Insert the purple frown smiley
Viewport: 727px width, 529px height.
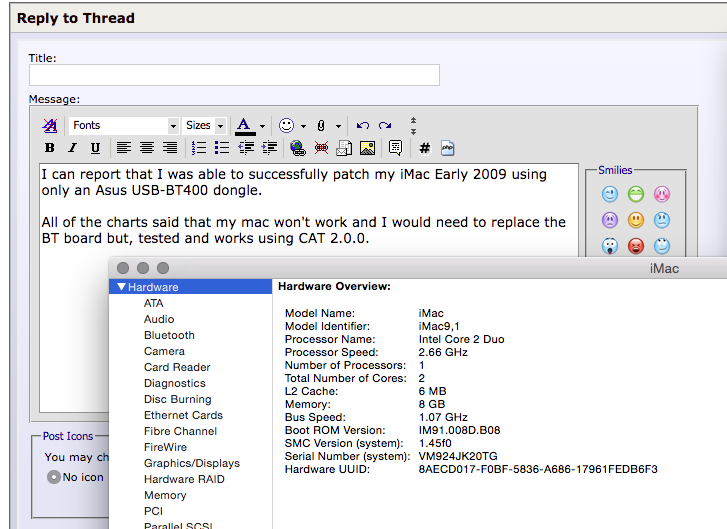[610, 220]
